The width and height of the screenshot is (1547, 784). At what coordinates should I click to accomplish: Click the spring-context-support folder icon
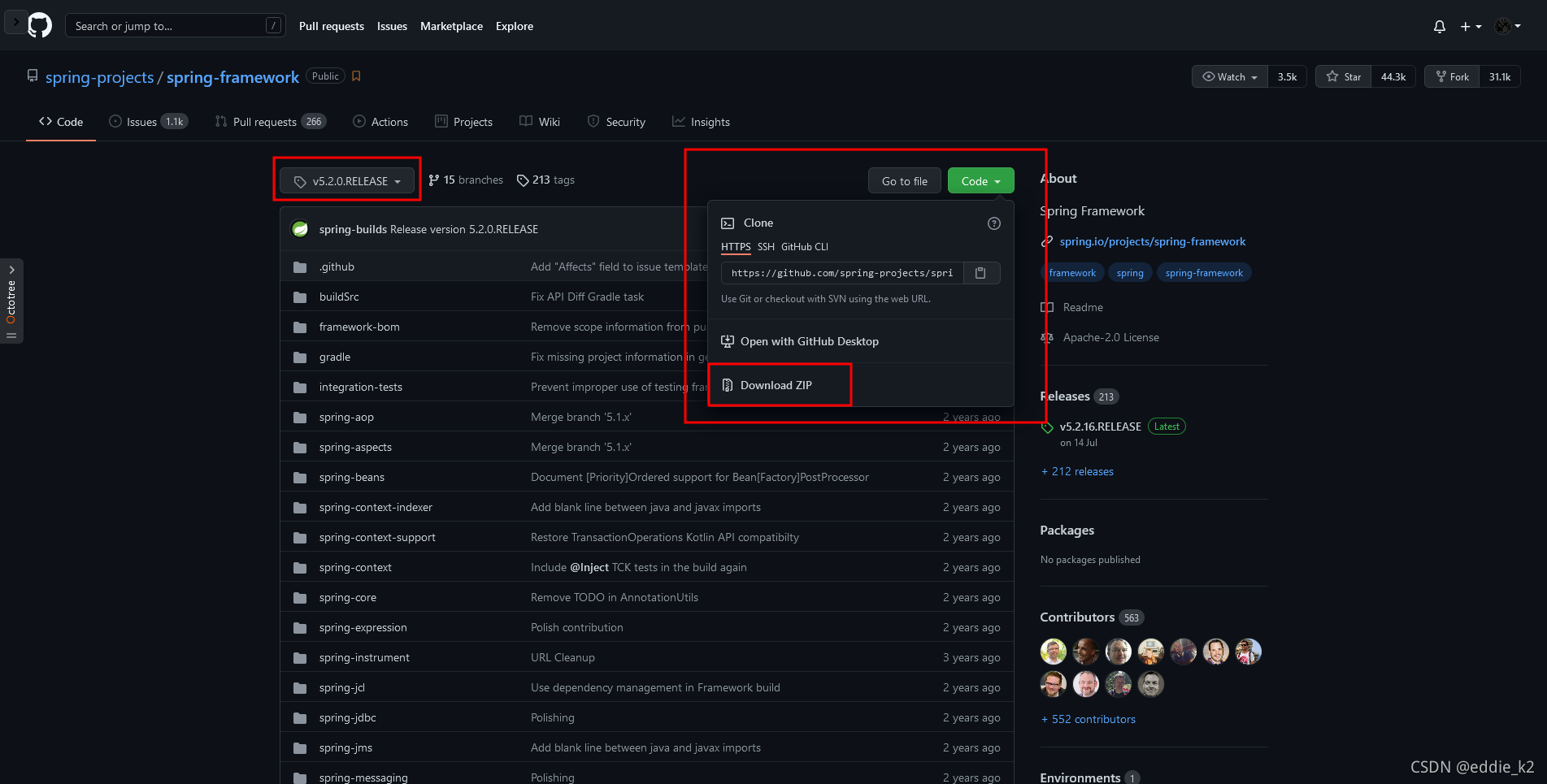pyautogui.click(x=300, y=538)
